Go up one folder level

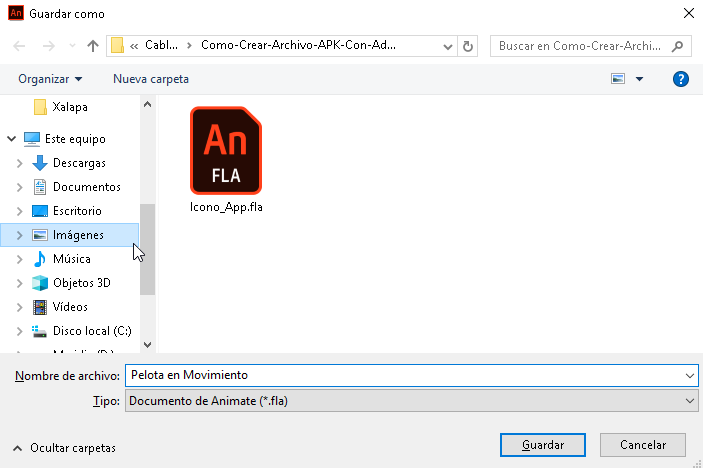(93, 46)
